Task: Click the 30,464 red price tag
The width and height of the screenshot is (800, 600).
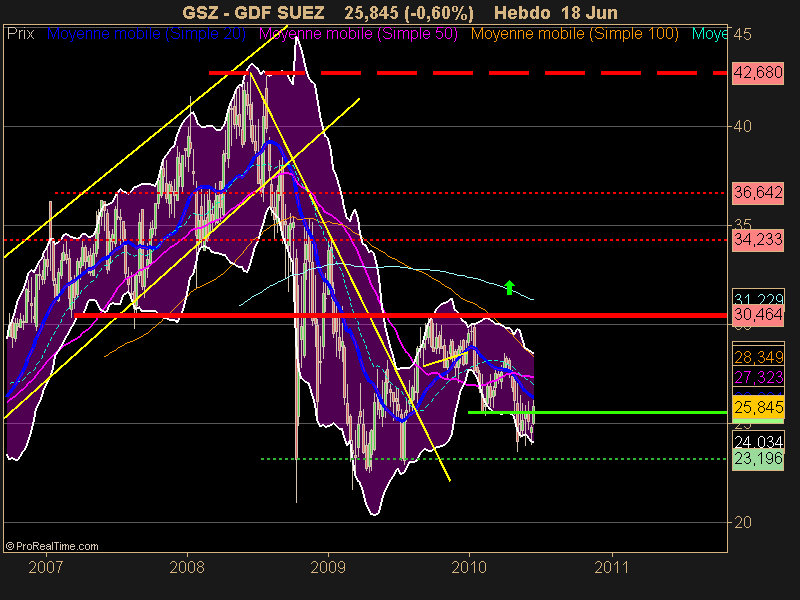Action: (758, 315)
